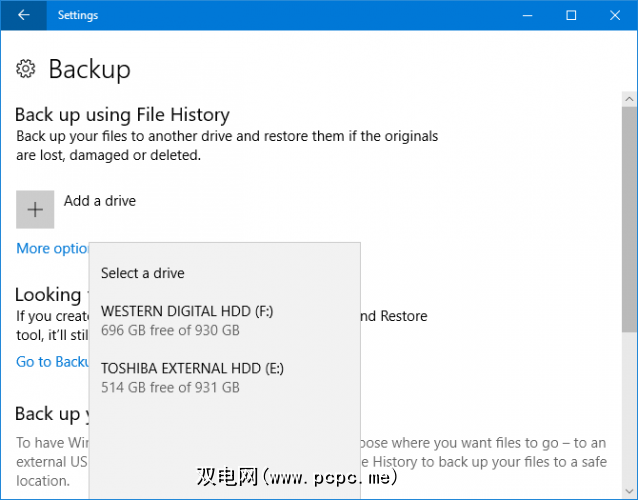Click the 'Add a drive' text label
Viewport: 638px width, 500px height.
point(100,201)
